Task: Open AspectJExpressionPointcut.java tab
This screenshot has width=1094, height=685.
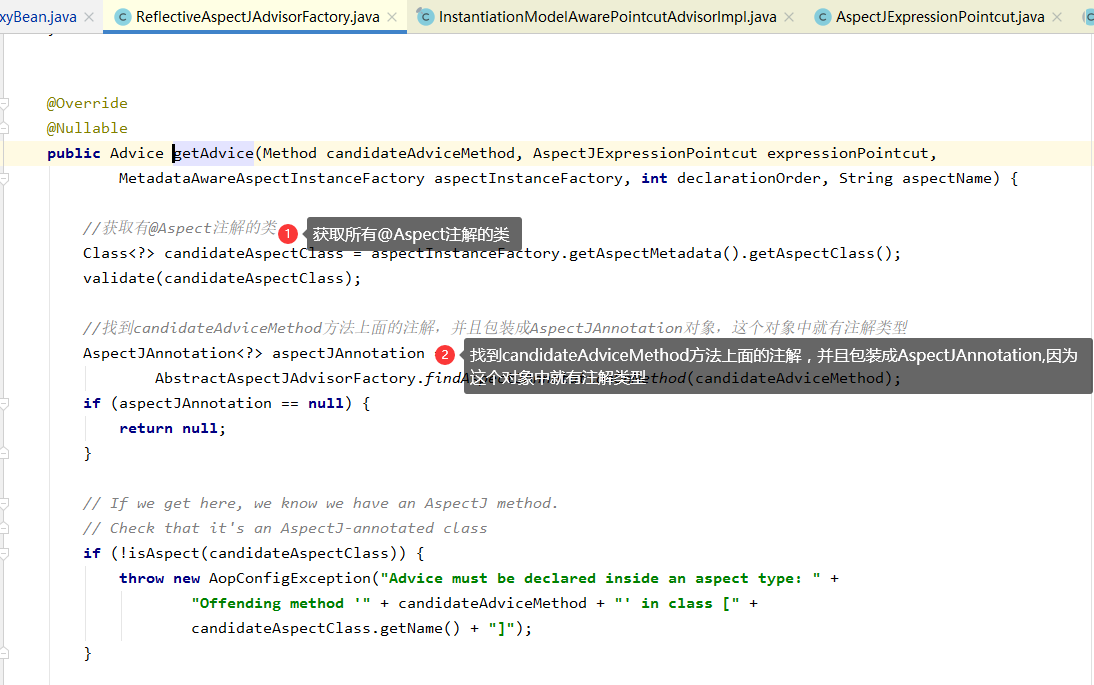Action: (940, 17)
